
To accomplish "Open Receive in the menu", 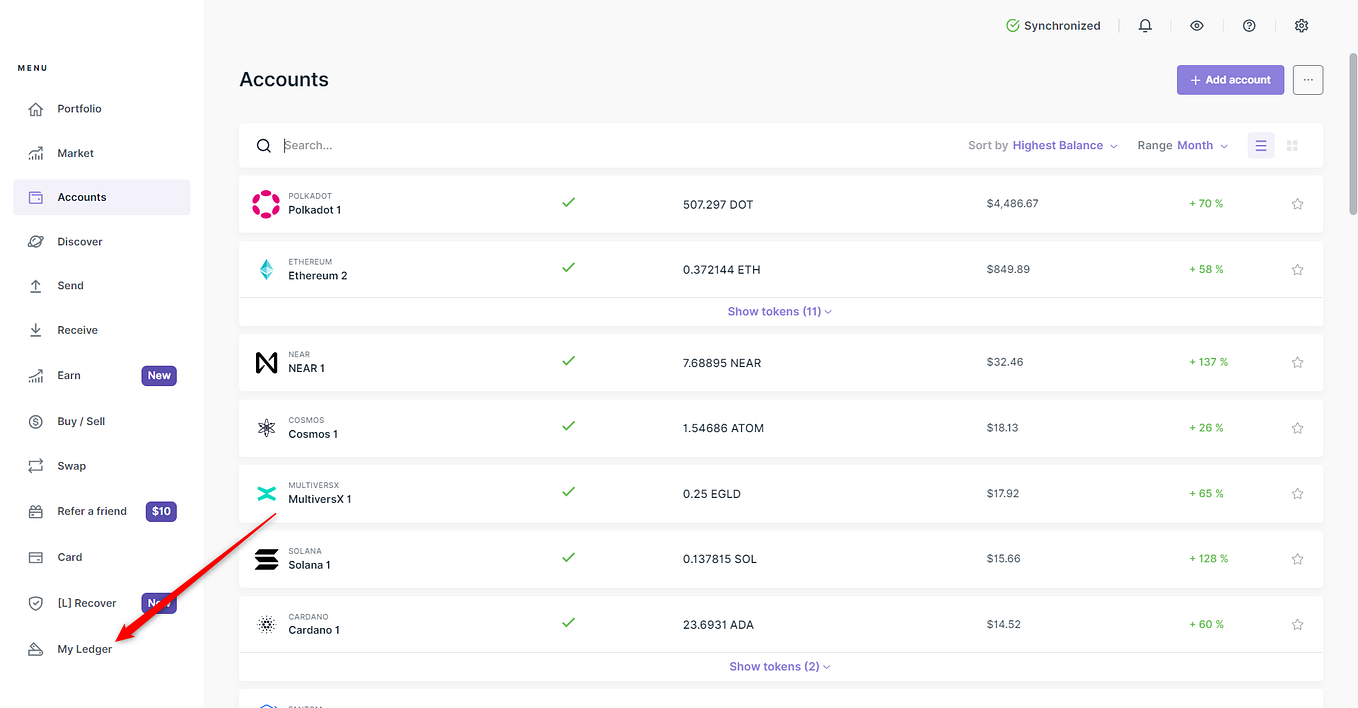I will [102, 330].
